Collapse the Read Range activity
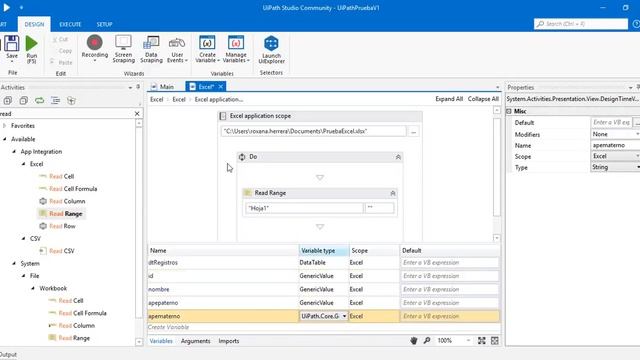 393,193
